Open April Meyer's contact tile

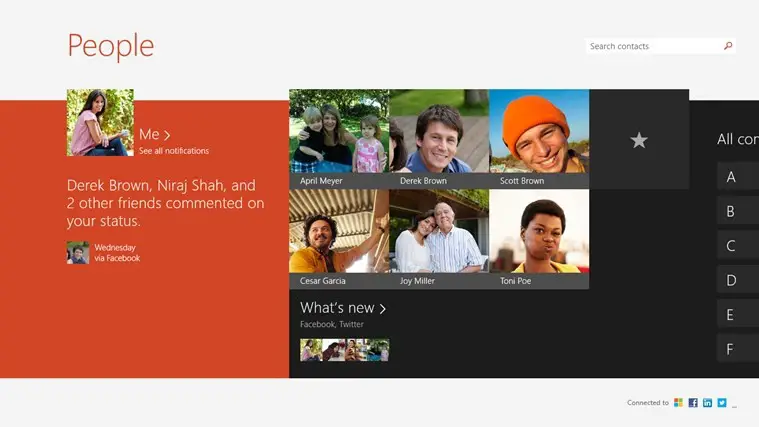coord(339,139)
